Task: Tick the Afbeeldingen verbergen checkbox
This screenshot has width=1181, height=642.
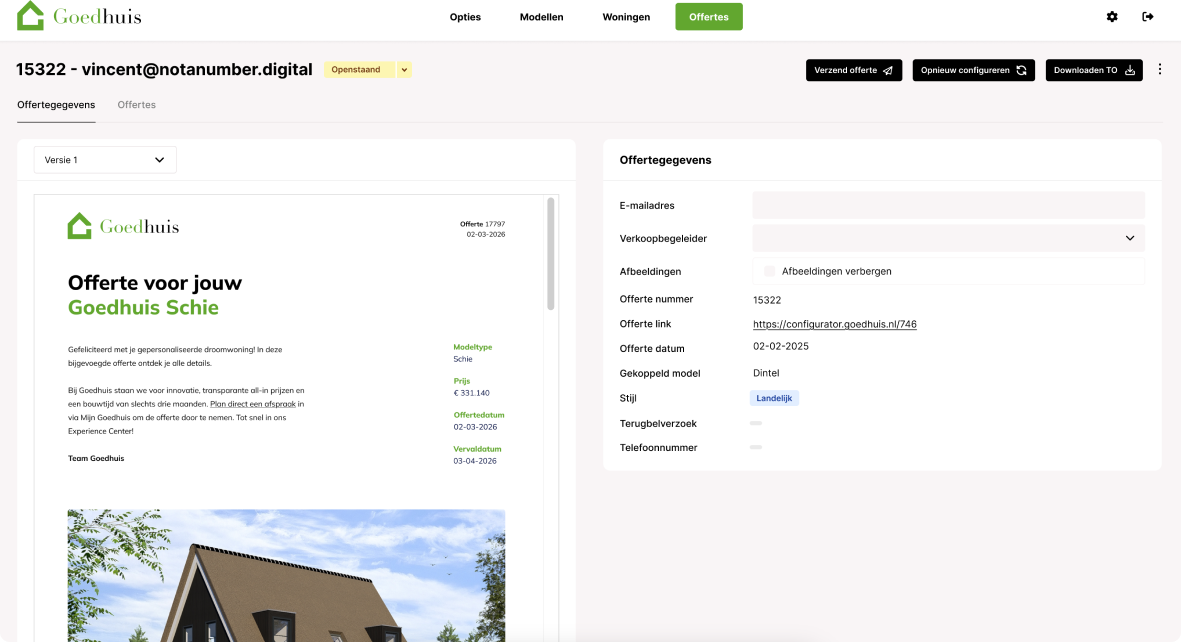Action: (769, 271)
